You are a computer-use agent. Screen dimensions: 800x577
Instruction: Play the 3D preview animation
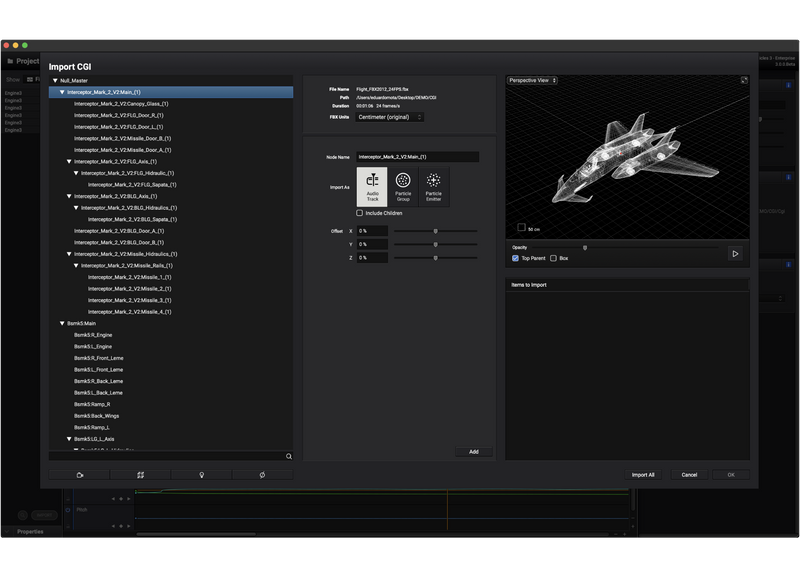pyautogui.click(x=735, y=254)
